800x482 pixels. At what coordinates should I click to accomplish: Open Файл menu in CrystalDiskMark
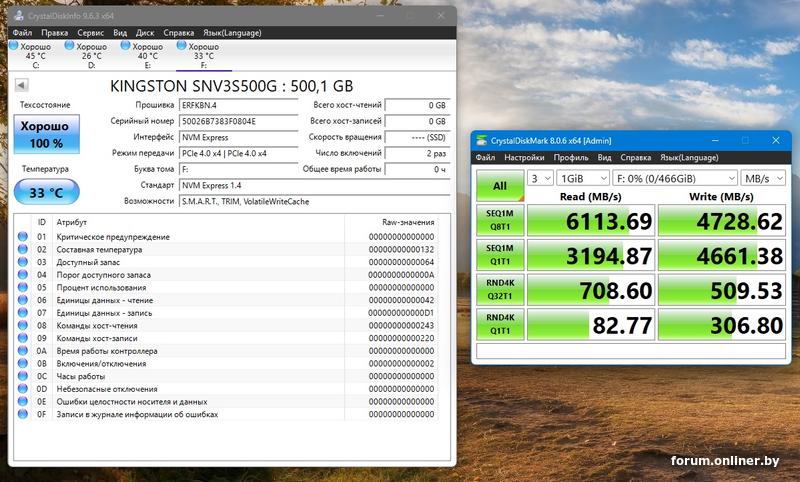tap(485, 158)
